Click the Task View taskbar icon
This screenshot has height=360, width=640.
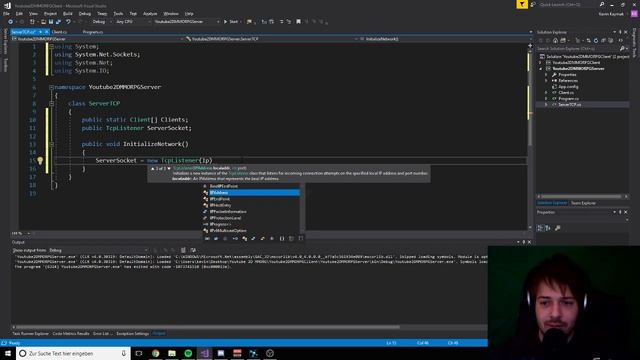click(x=139, y=353)
